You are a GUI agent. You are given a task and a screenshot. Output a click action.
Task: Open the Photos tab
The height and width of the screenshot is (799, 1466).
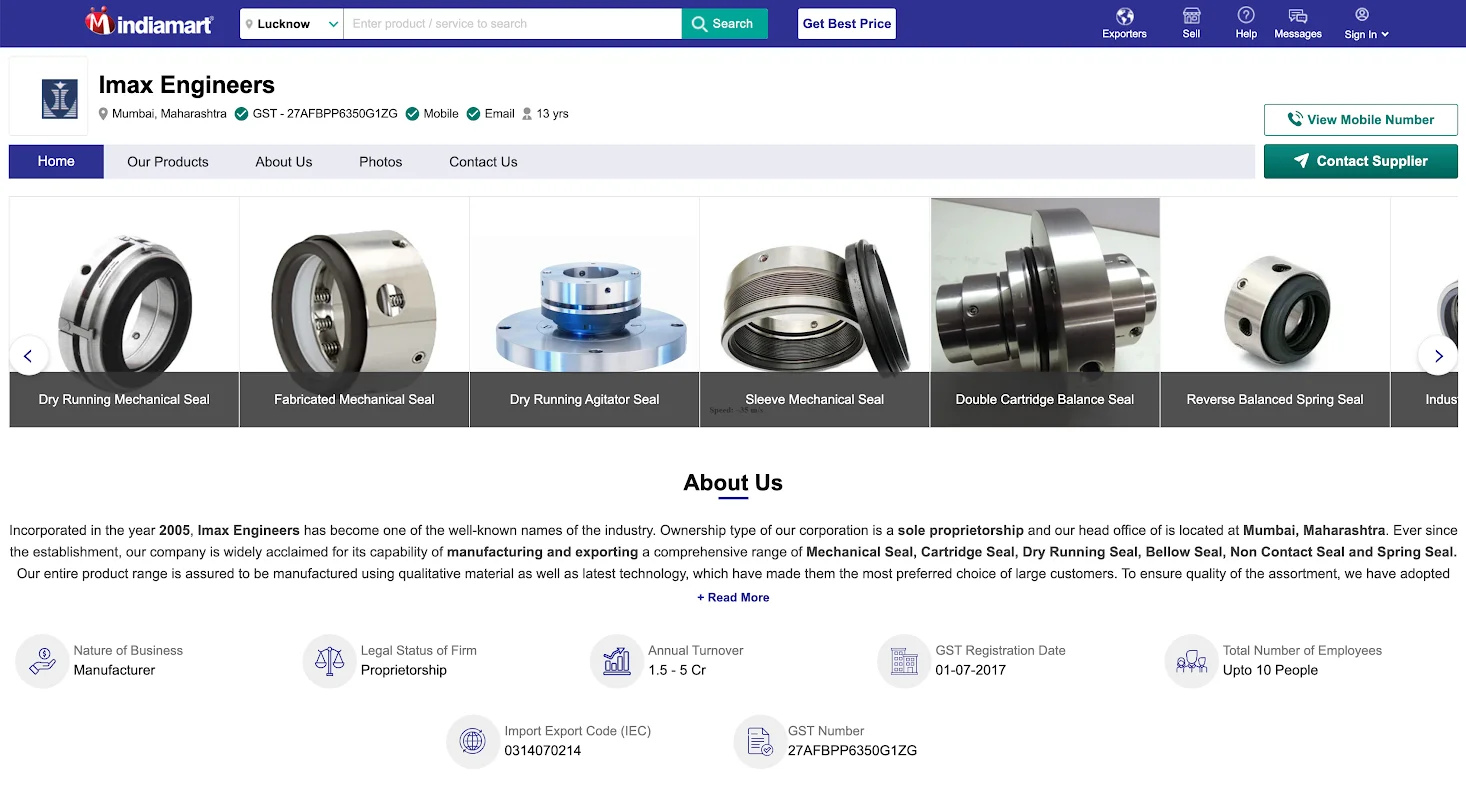pyautogui.click(x=380, y=161)
